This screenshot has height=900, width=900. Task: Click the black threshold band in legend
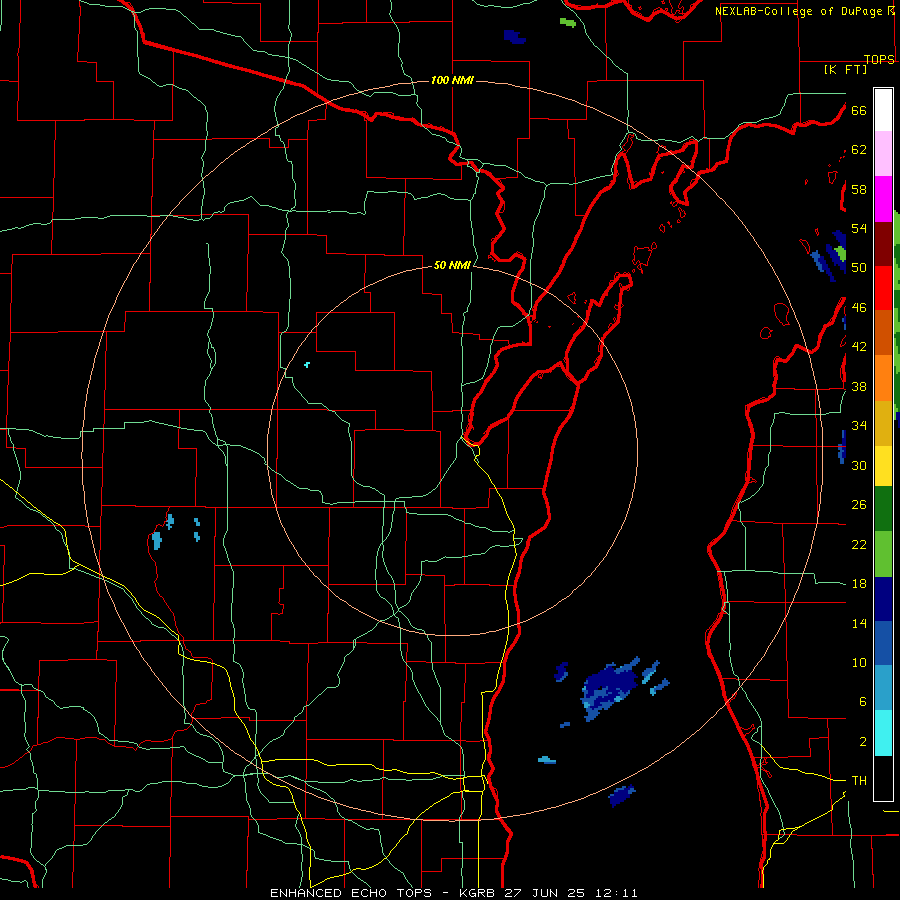[883, 778]
